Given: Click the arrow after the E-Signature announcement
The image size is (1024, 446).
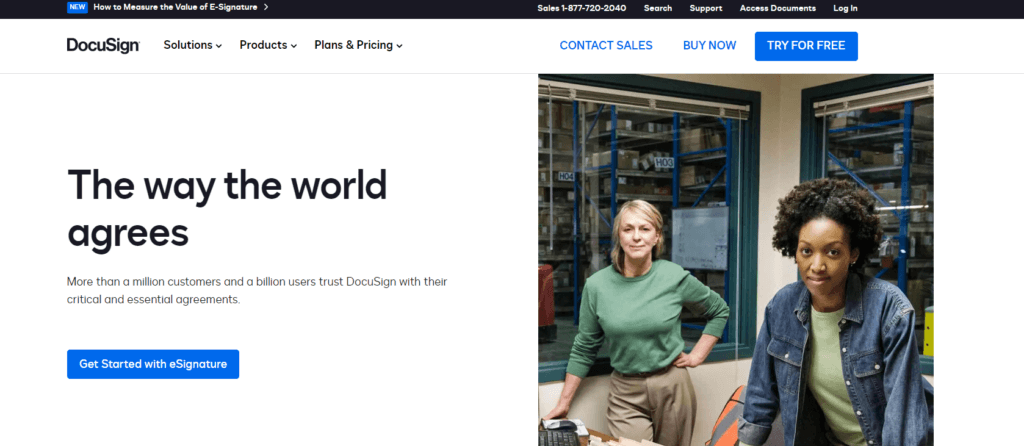Looking at the screenshot, I should point(265,7).
